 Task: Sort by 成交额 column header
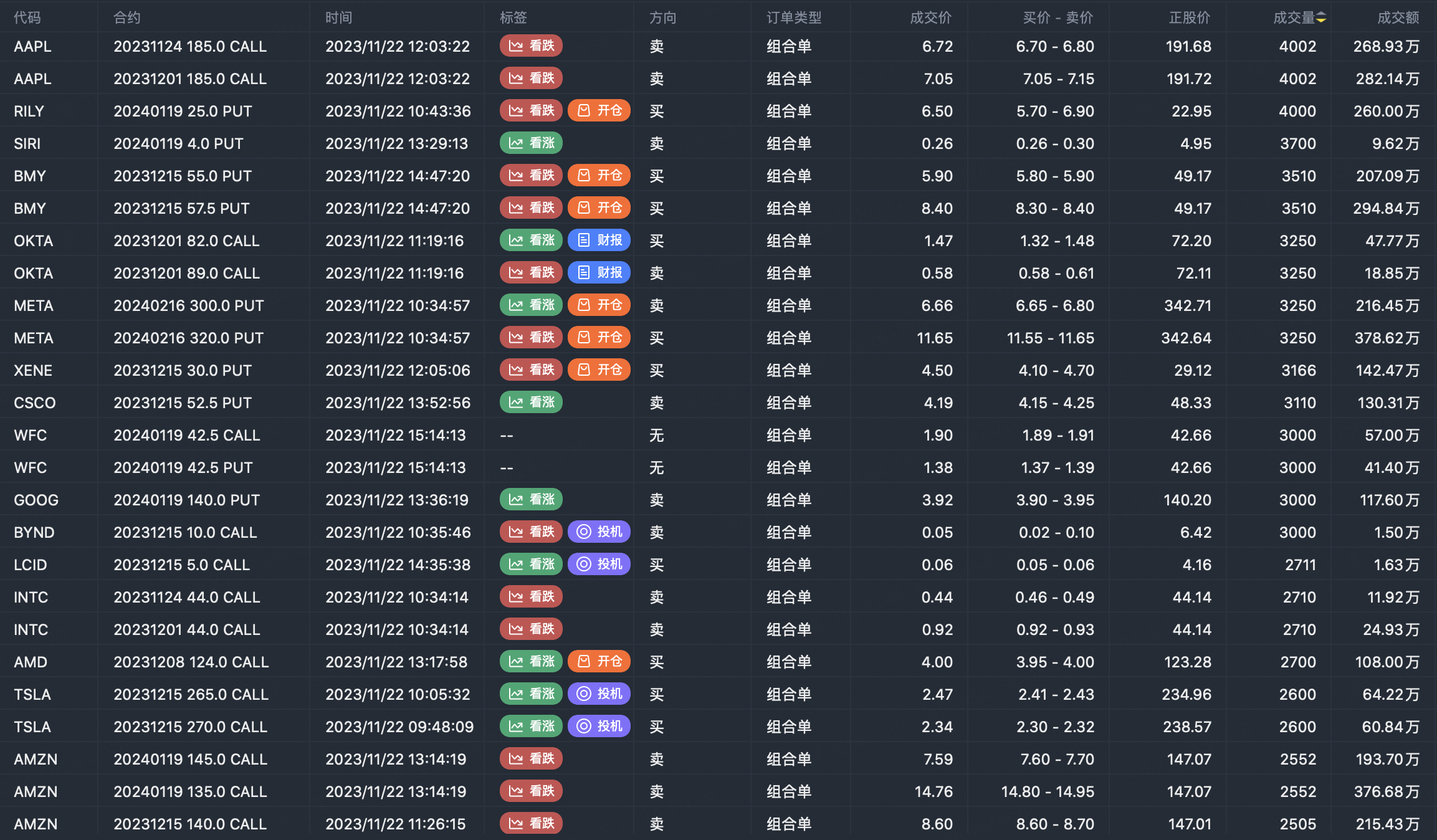1398,18
